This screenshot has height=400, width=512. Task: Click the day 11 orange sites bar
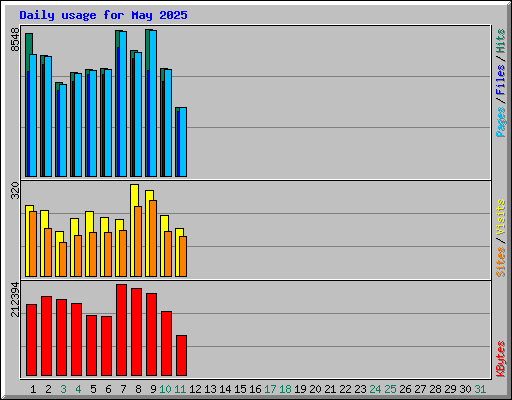(x=183, y=256)
